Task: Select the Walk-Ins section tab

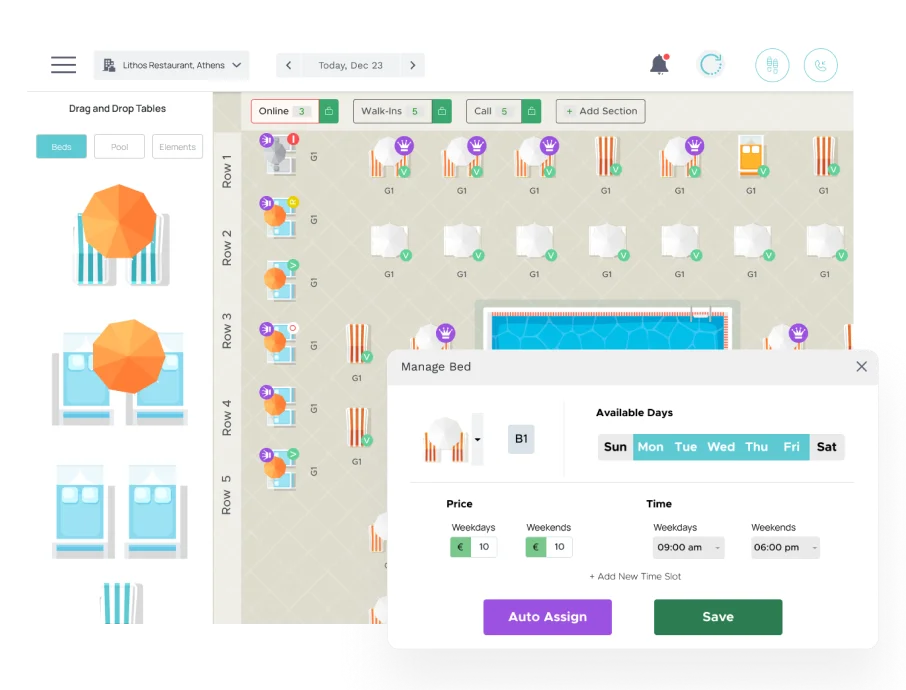Action: [x=392, y=111]
